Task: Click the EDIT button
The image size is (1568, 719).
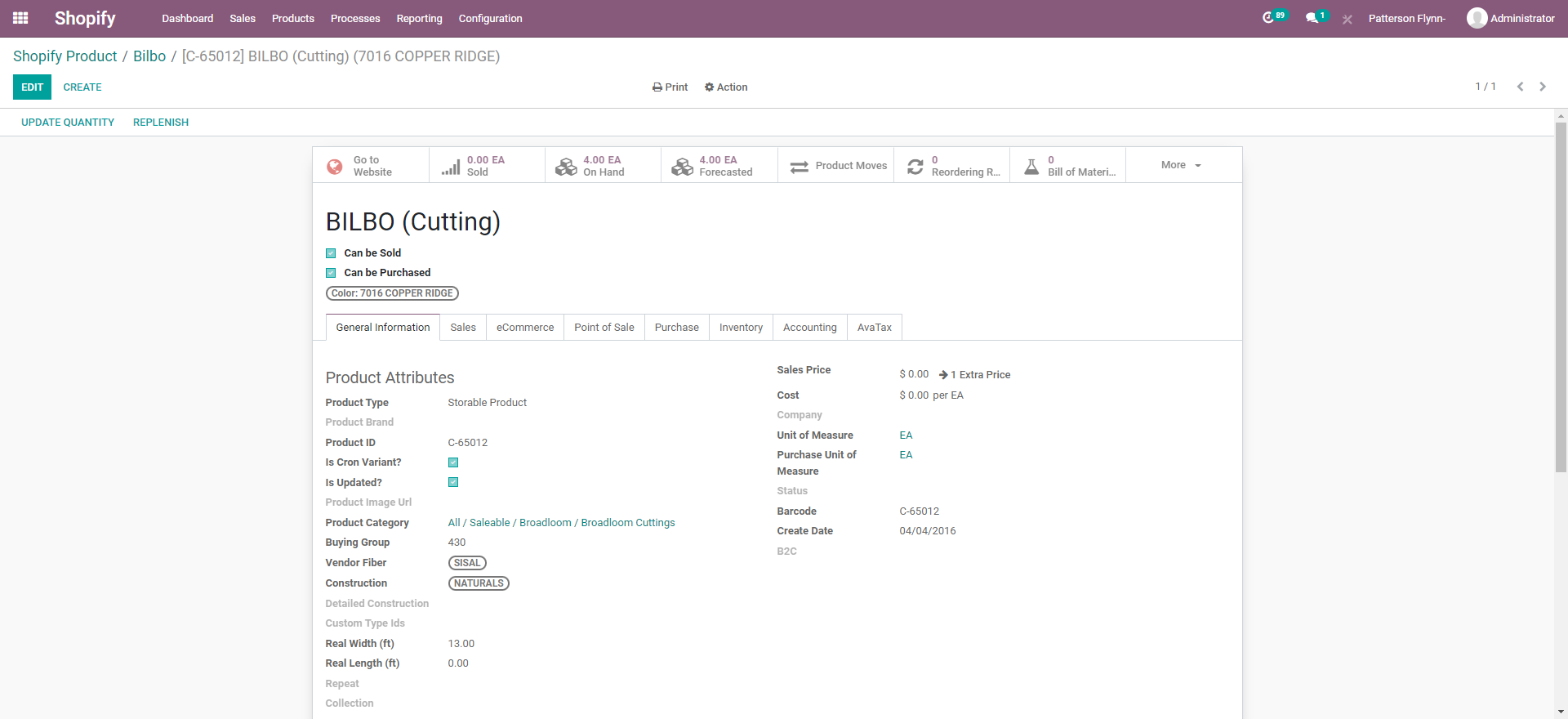Action: pos(32,87)
